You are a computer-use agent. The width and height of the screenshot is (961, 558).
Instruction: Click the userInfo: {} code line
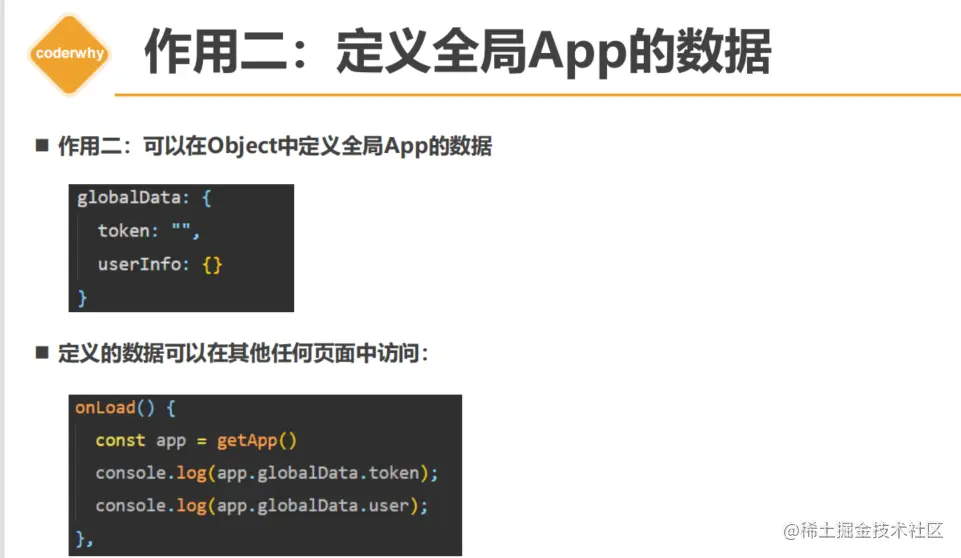coord(160,264)
